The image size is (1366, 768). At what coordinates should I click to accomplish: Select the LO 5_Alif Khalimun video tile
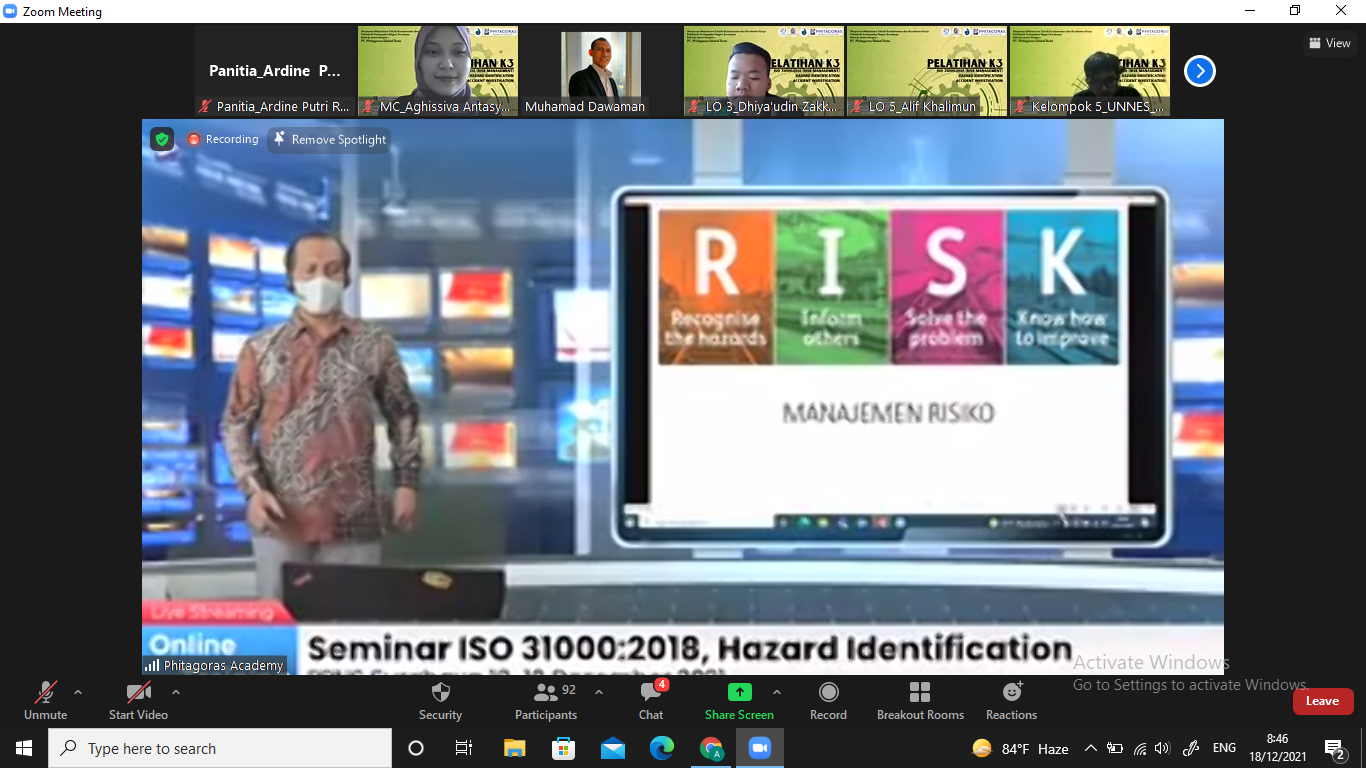tap(927, 71)
